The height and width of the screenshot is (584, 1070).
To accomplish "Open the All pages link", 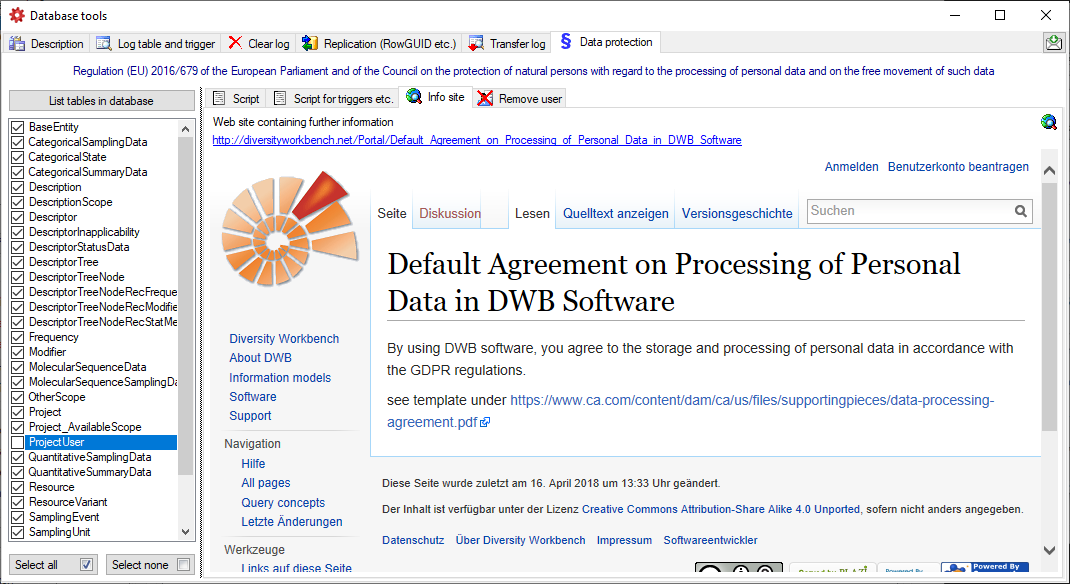I will click(265, 483).
